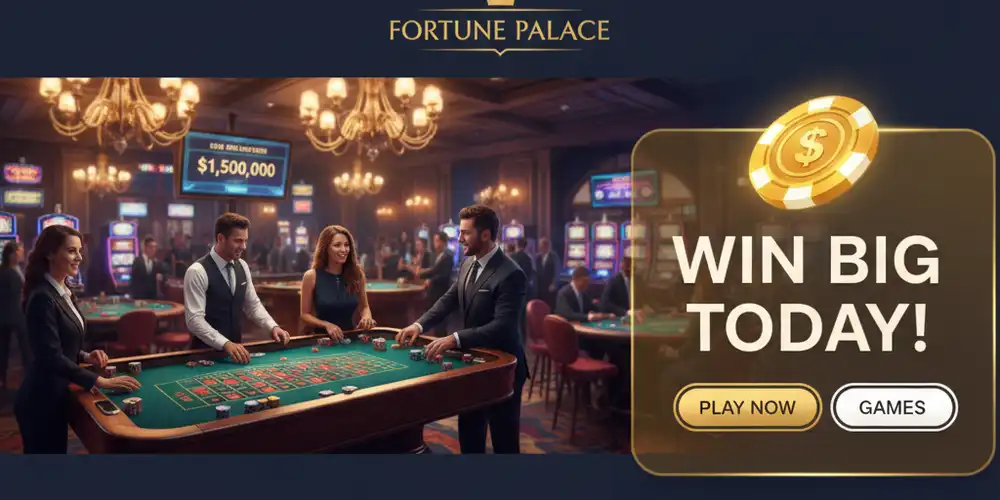Click the PLAY NOW button
Image resolution: width=1000 pixels, height=500 pixels.
tap(747, 408)
